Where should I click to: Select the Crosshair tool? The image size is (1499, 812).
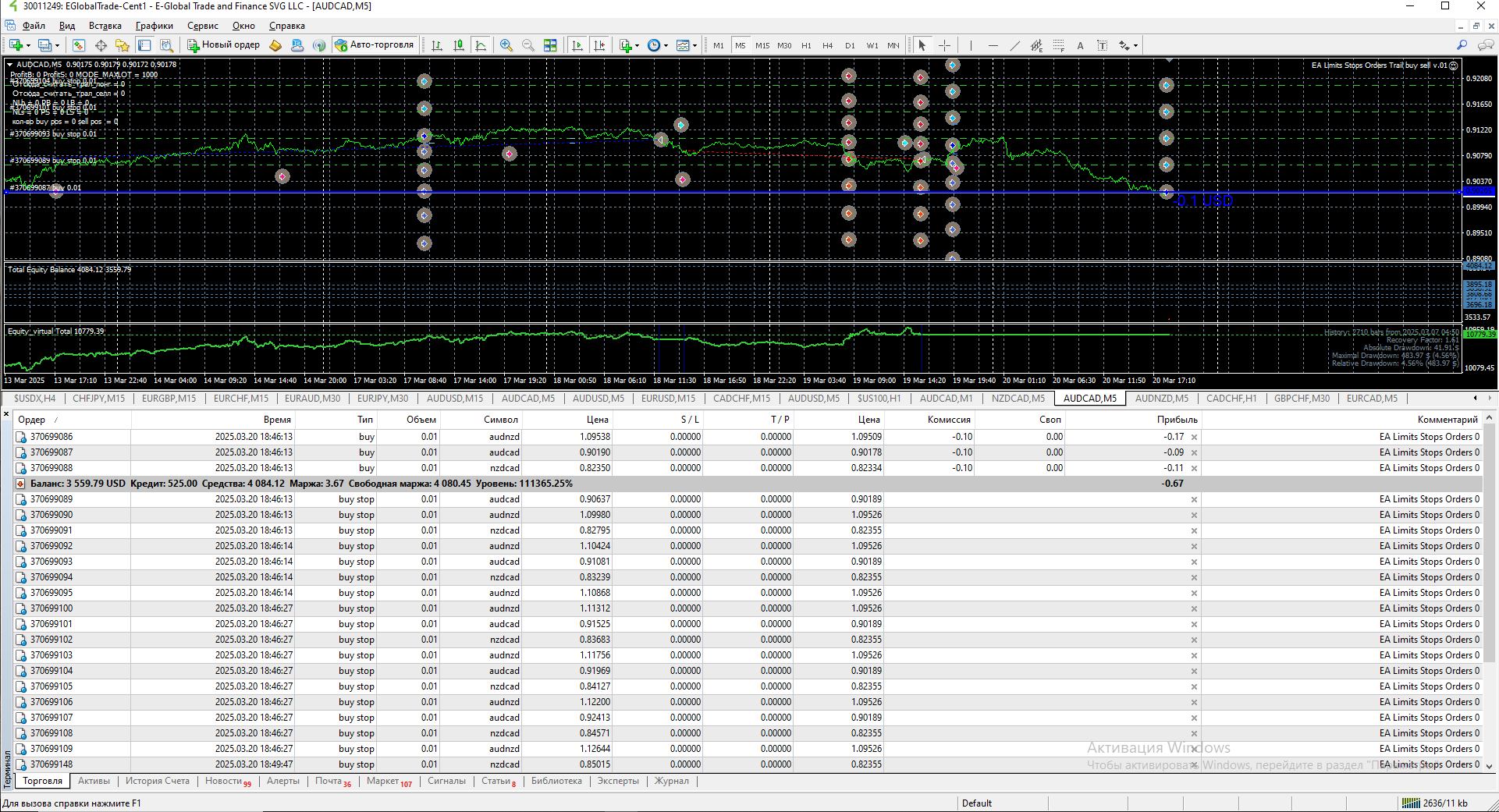coord(944,45)
